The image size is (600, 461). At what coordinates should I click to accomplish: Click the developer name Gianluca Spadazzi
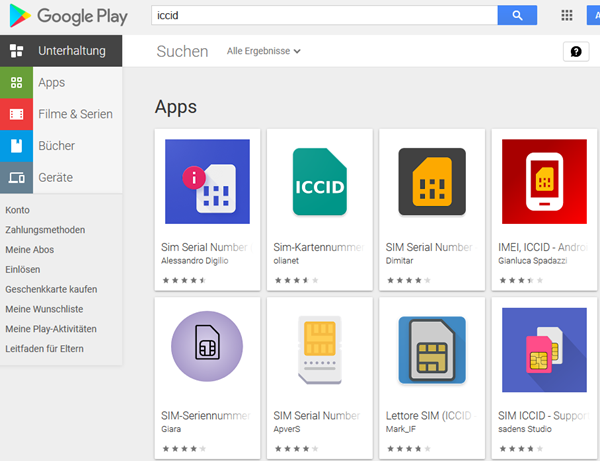click(533, 261)
